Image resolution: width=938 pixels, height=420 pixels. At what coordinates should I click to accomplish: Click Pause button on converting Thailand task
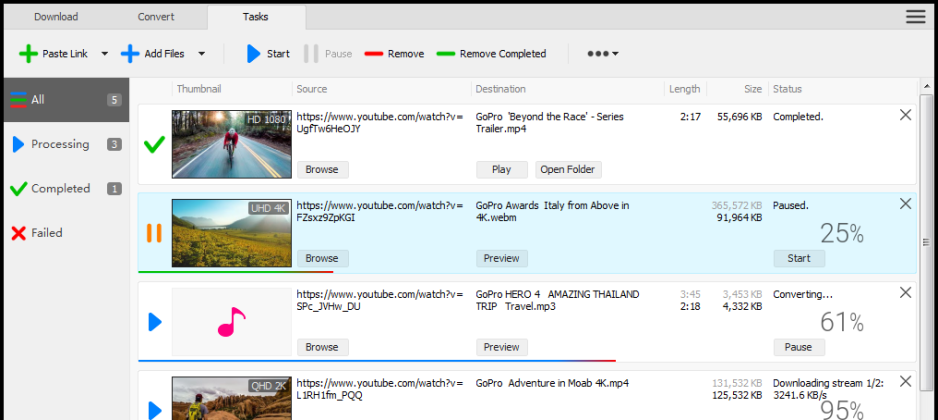pyautogui.click(x=799, y=347)
